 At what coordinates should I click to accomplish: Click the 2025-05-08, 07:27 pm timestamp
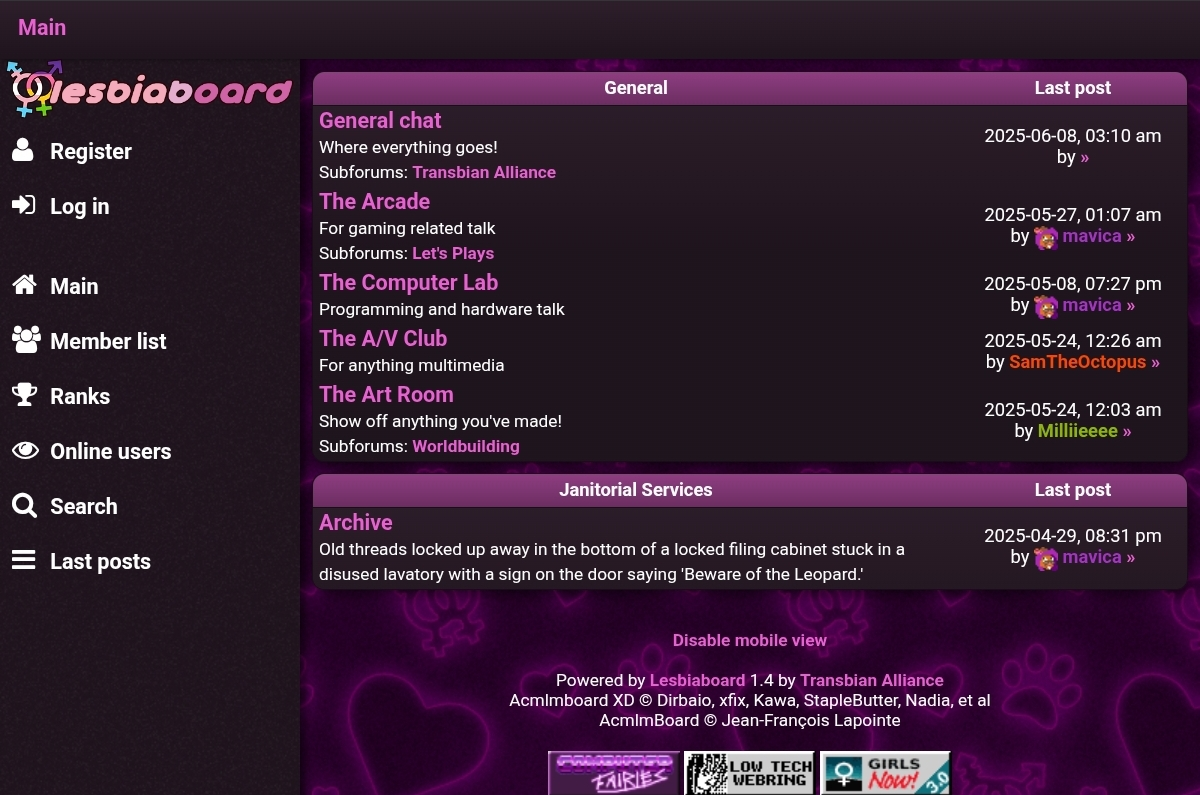(1073, 283)
